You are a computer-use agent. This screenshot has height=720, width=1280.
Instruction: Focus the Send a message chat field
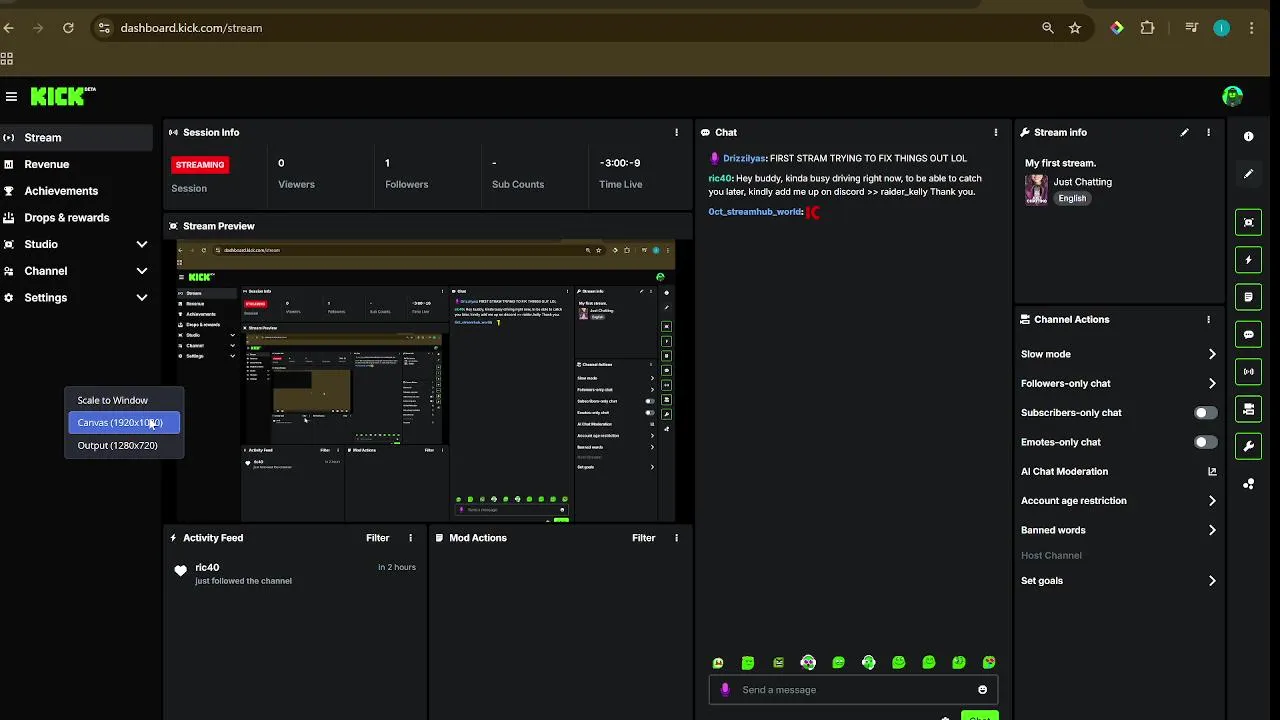853,690
